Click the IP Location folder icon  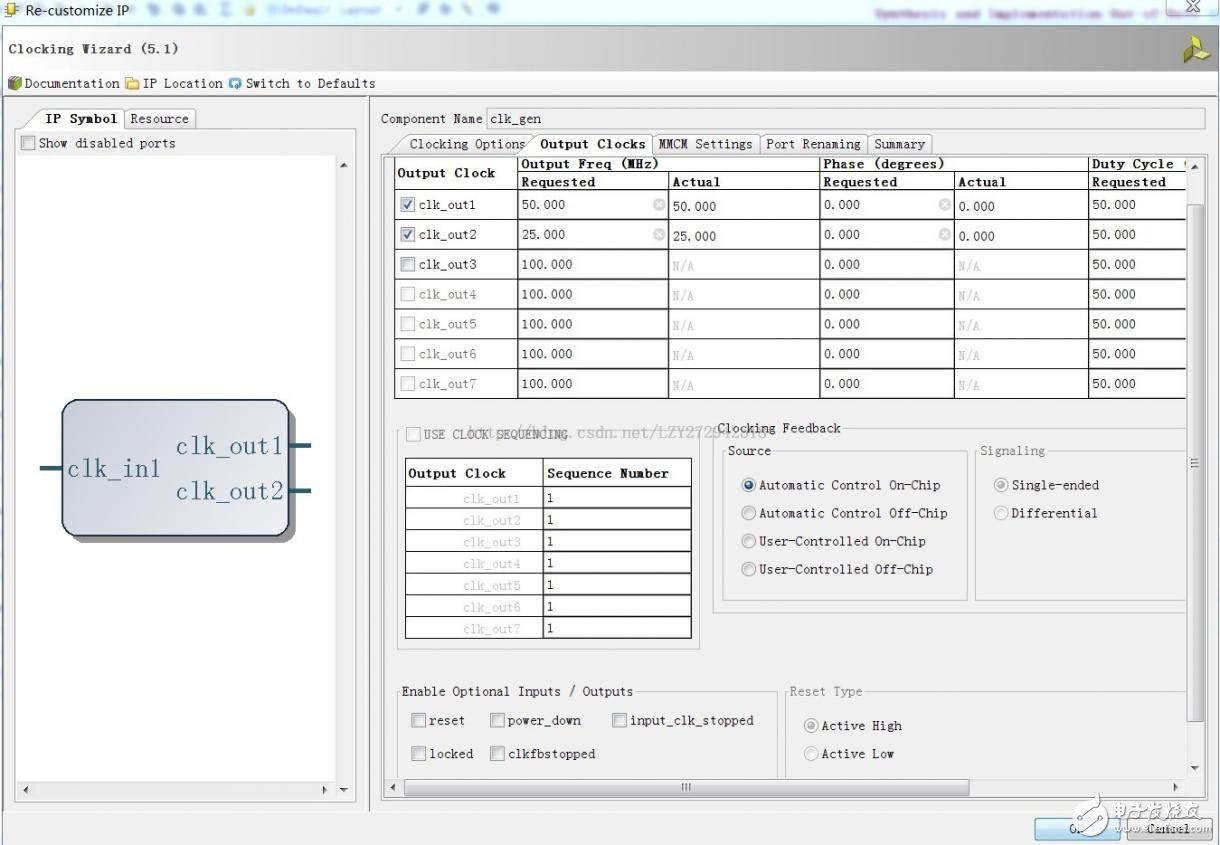132,83
